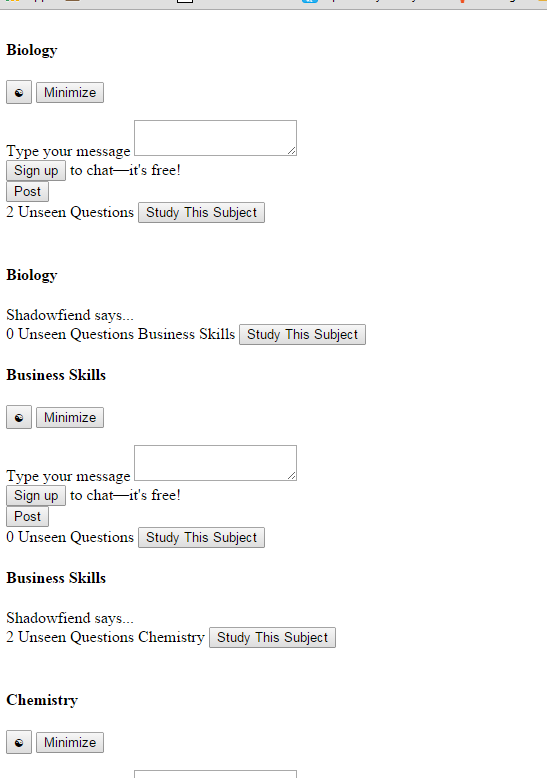This screenshot has height=778, width=547.
Task: Click the Biology text area resize handle
Action: [x=292, y=151]
